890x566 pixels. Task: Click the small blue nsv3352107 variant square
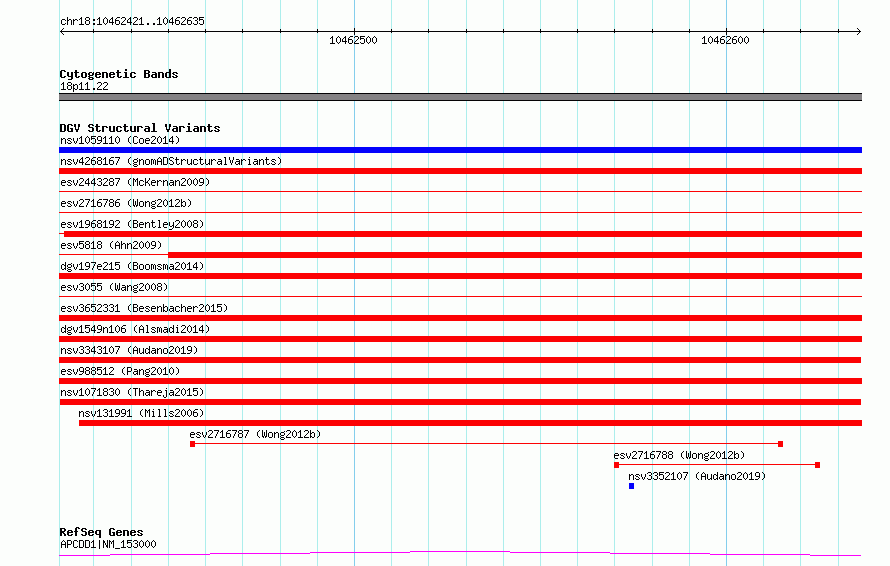click(631, 486)
